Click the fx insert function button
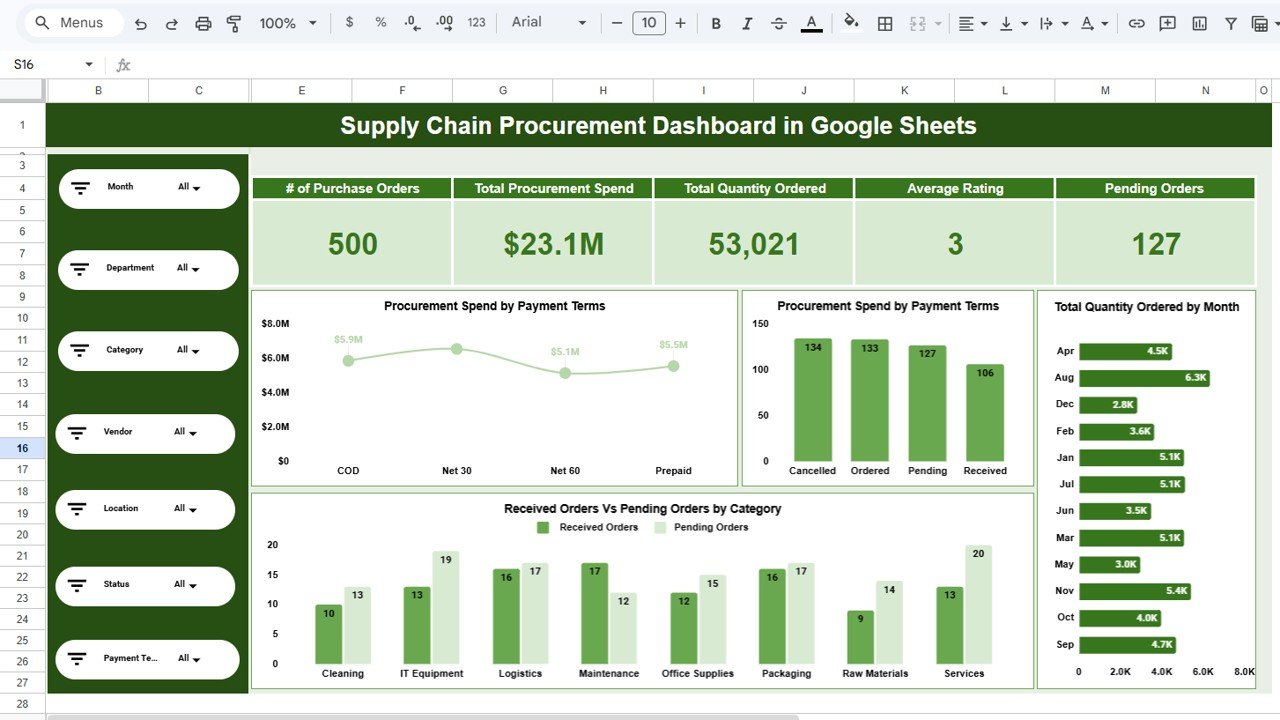Screen dimensions: 1280x720 pos(123,64)
